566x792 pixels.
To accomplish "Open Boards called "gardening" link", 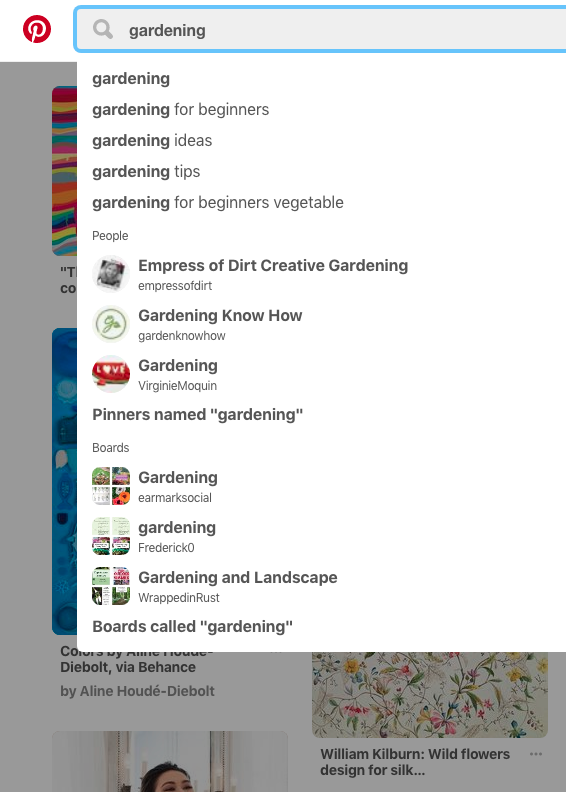I will (192, 627).
